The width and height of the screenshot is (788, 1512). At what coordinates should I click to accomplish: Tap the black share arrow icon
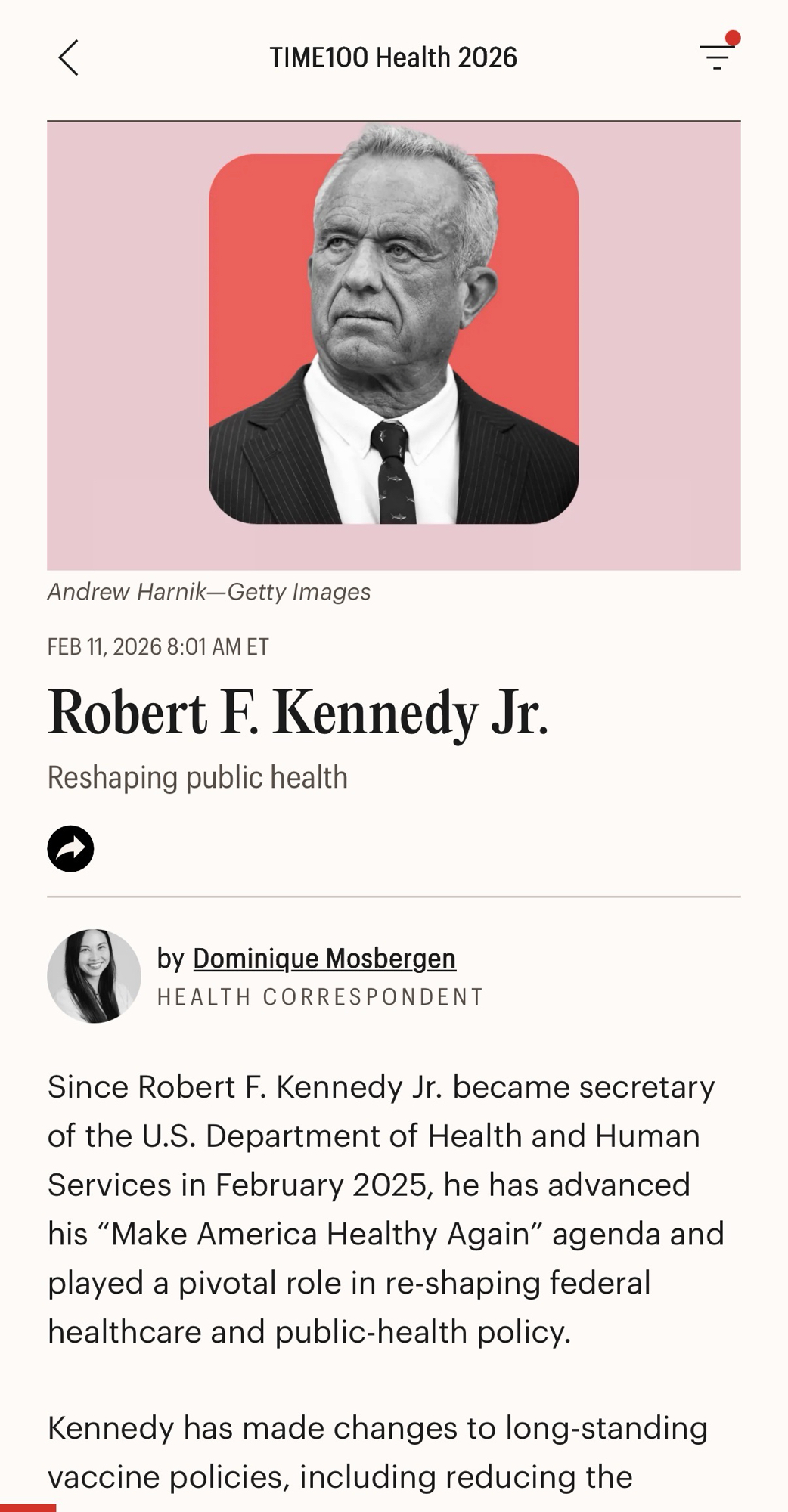click(x=70, y=848)
